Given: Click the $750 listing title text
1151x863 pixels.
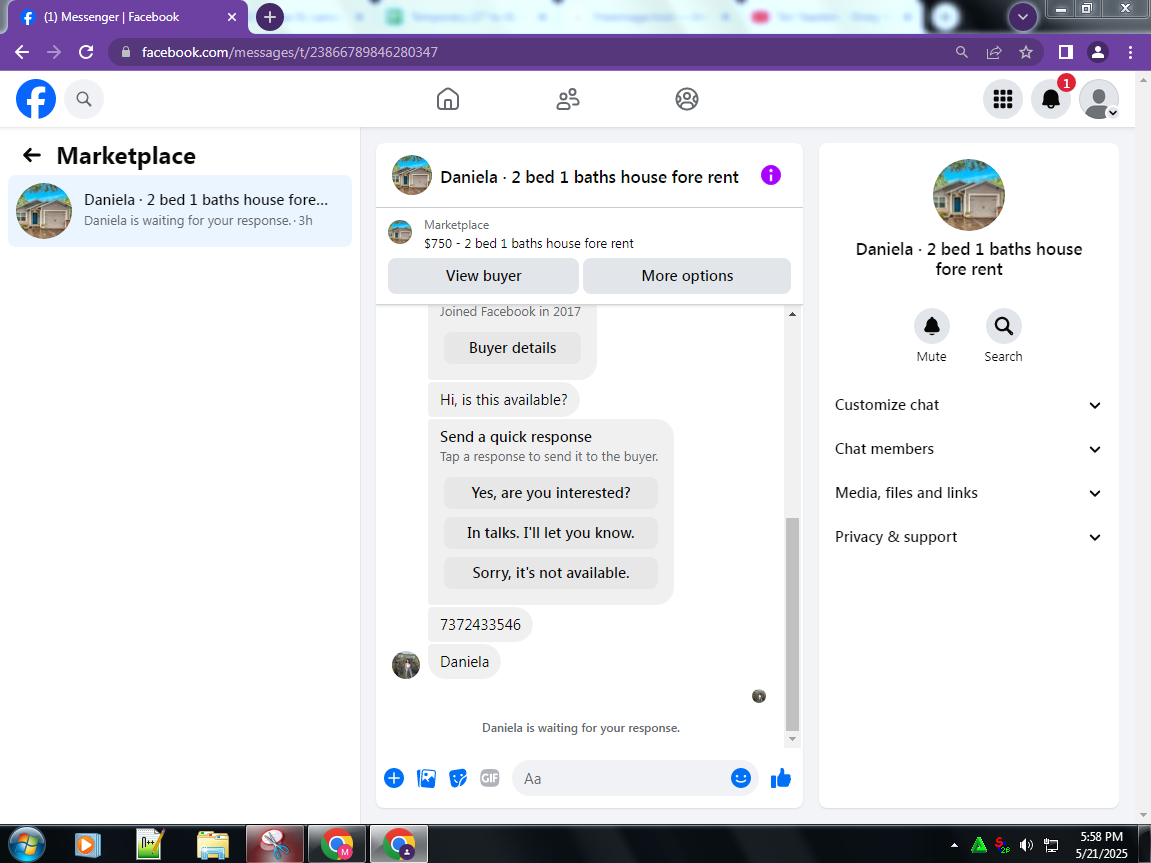Looking at the screenshot, I should point(529,244).
